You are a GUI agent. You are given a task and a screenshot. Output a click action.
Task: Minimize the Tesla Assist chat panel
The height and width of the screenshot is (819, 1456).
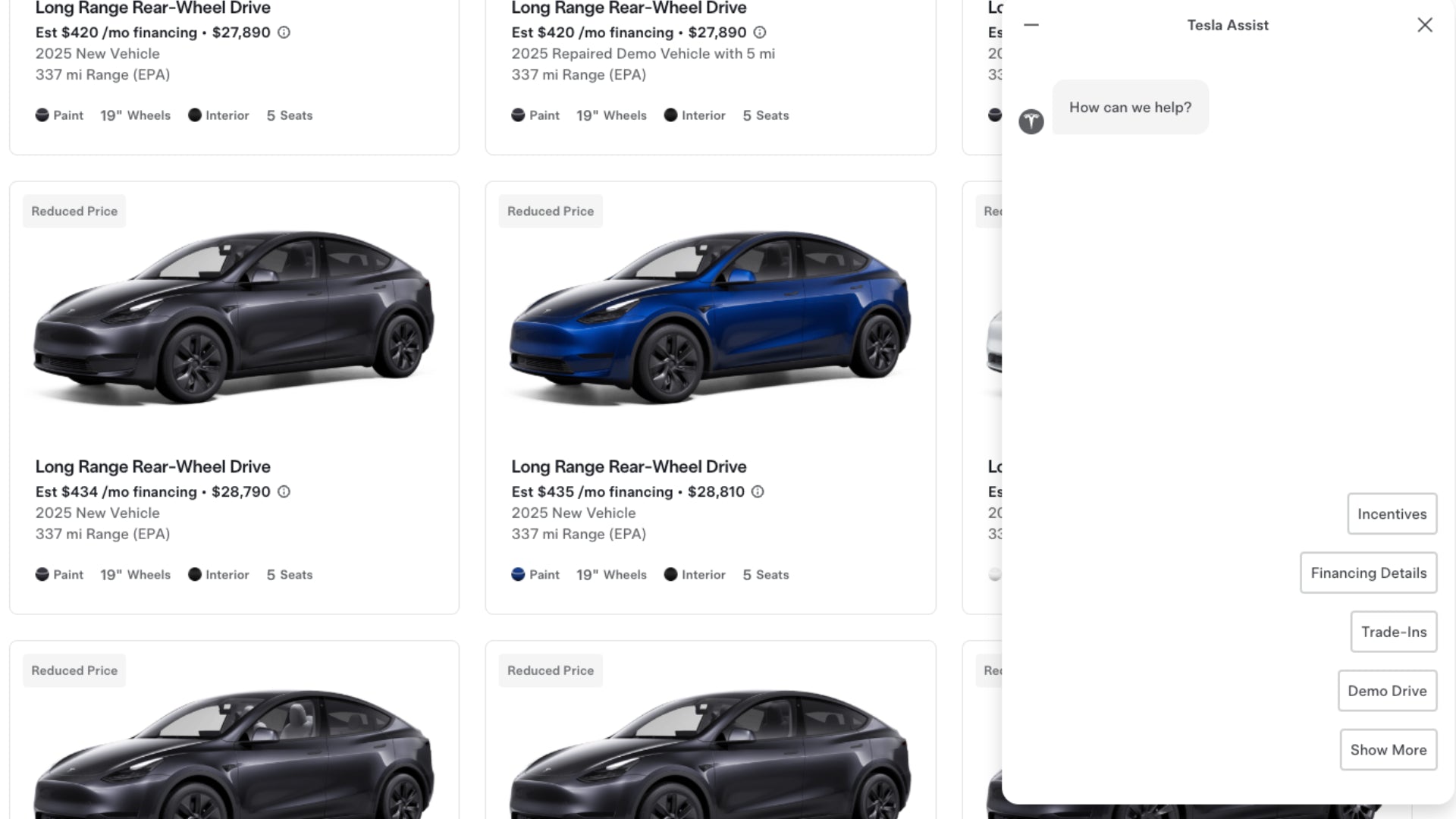[1031, 25]
